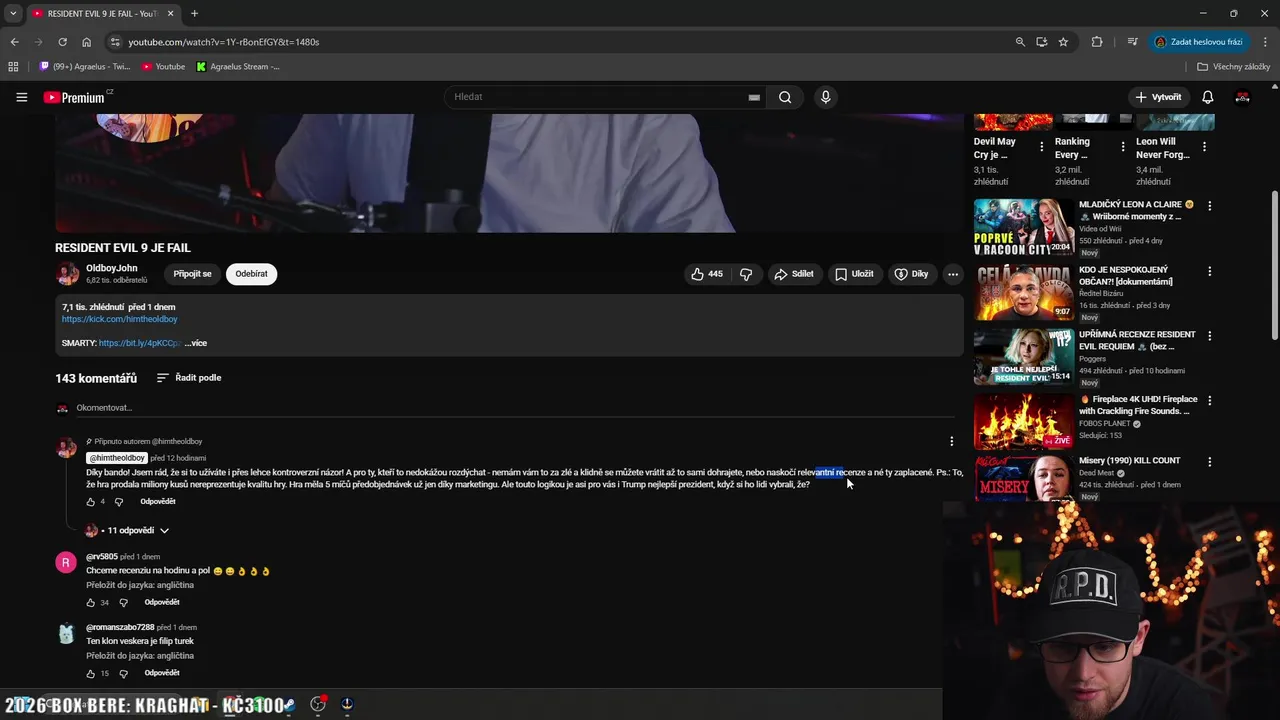
Task: Go back with the browser back arrow
Action: [14, 42]
